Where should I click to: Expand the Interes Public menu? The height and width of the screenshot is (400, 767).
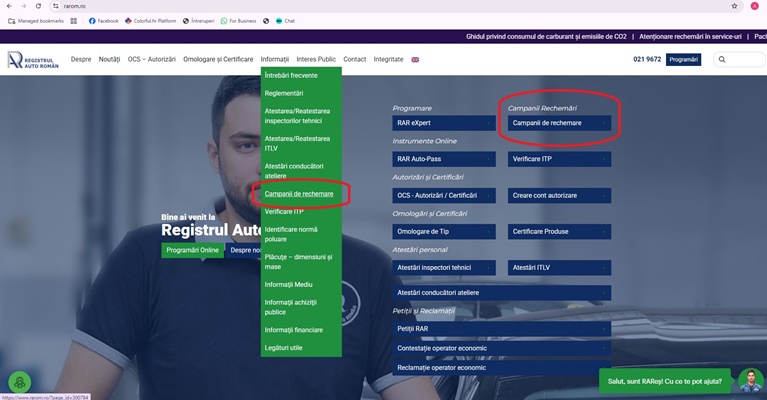[x=316, y=60]
